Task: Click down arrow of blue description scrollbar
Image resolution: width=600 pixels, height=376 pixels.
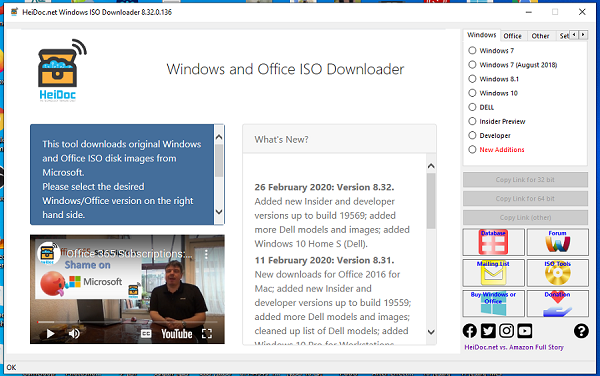Action: pos(219,212)
